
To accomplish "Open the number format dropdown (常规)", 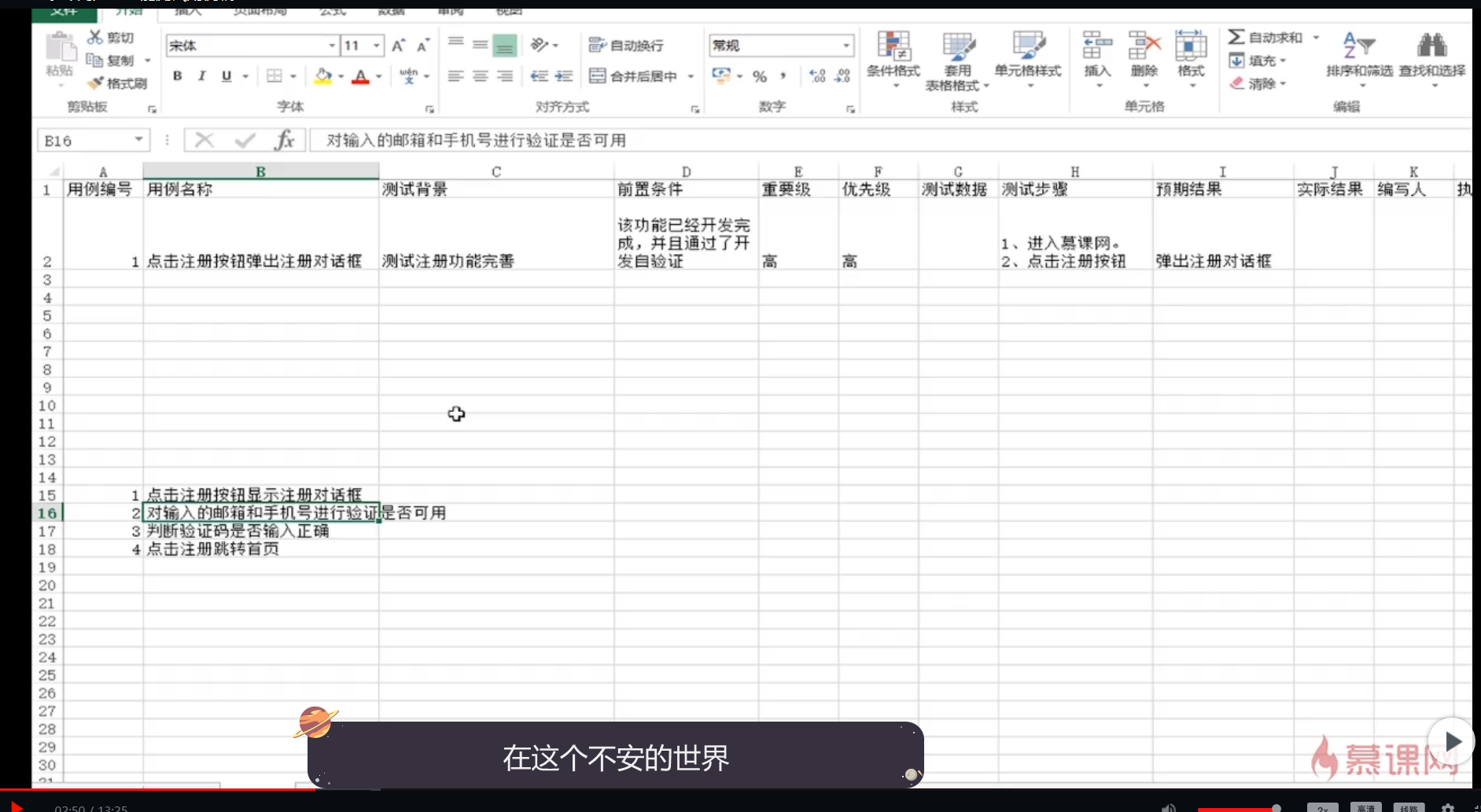I will pos(847,45).
